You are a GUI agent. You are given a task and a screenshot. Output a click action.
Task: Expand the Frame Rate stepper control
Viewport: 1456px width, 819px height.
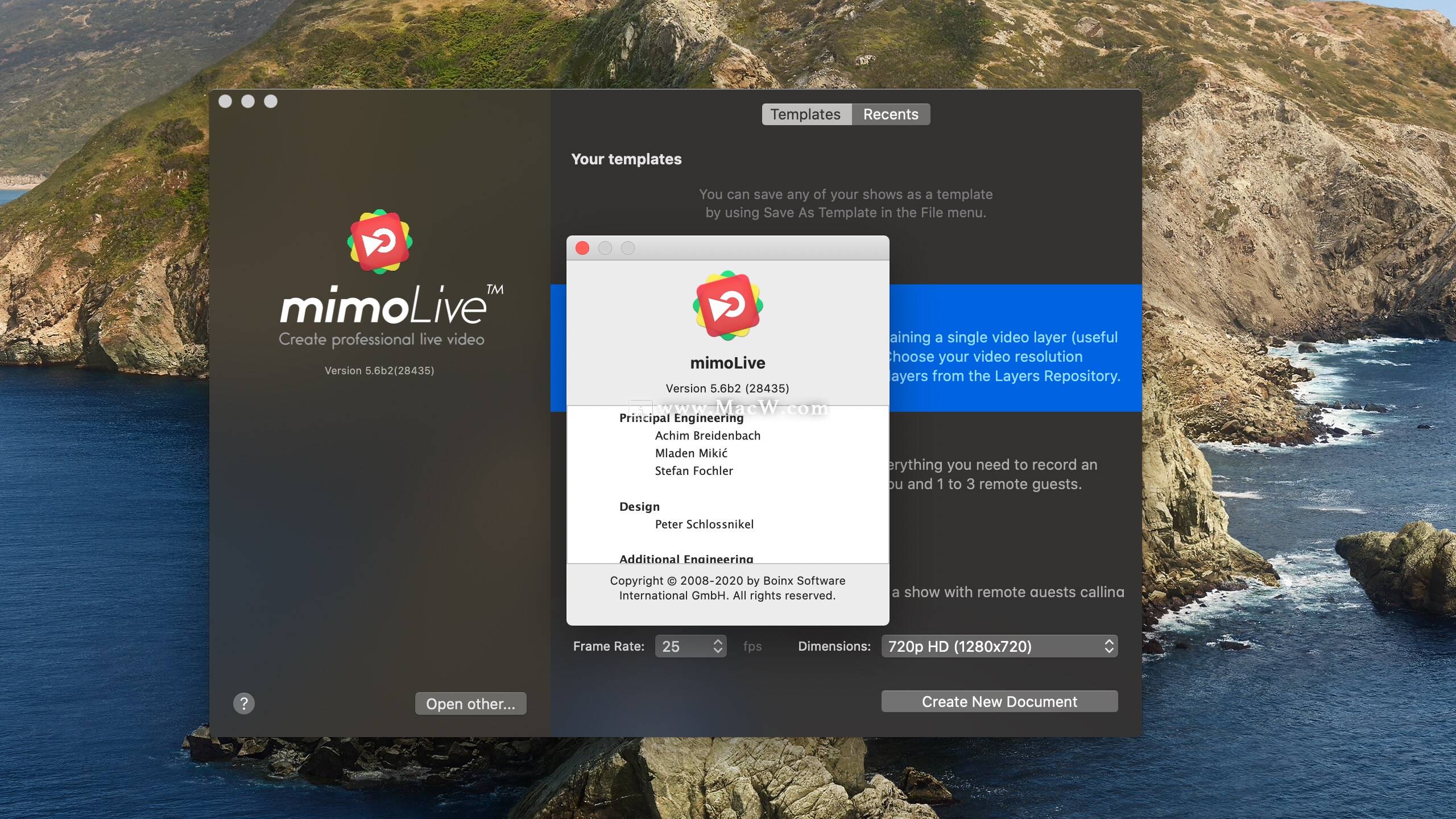718,645
